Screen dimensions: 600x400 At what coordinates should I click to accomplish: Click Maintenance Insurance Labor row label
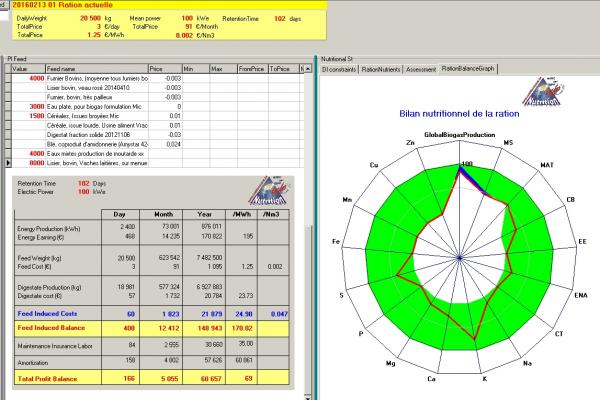pos(55,346)
